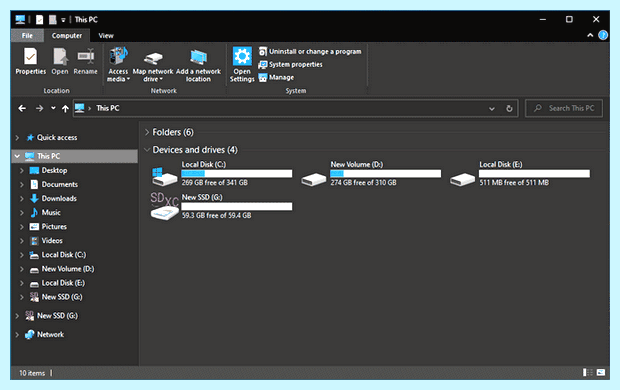
Task: Switch to the File tab
Action: pos(27,36)
